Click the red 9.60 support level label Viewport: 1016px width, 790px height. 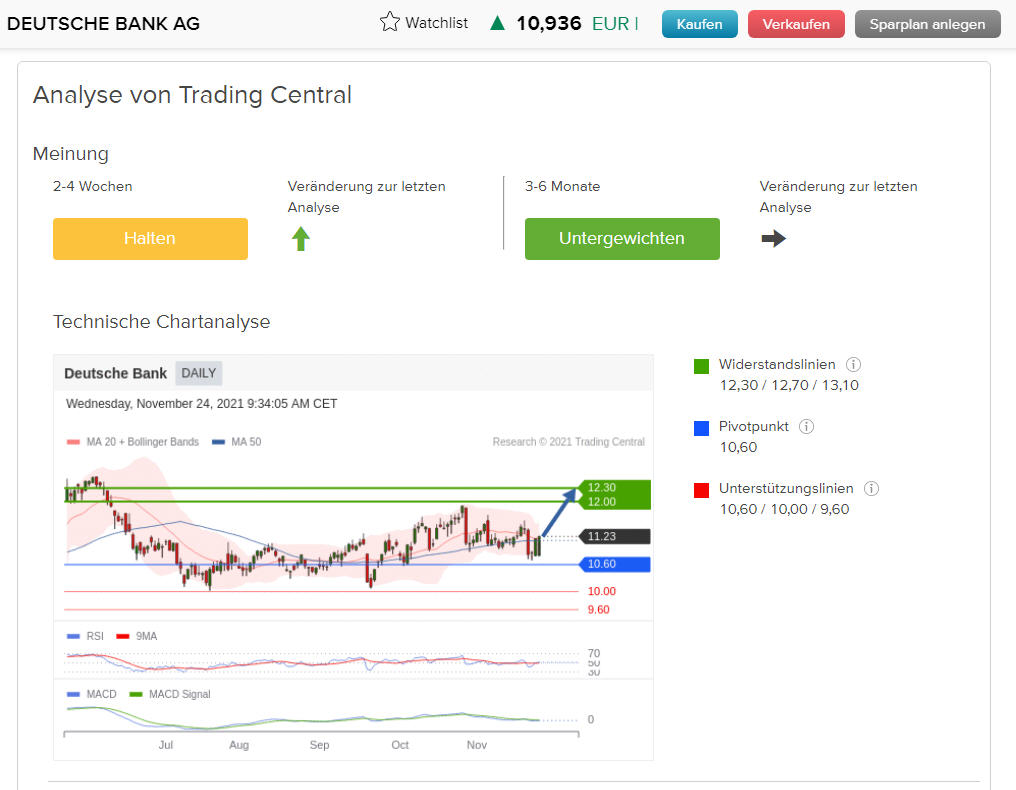pyautogui.click(x=599, y=609)
